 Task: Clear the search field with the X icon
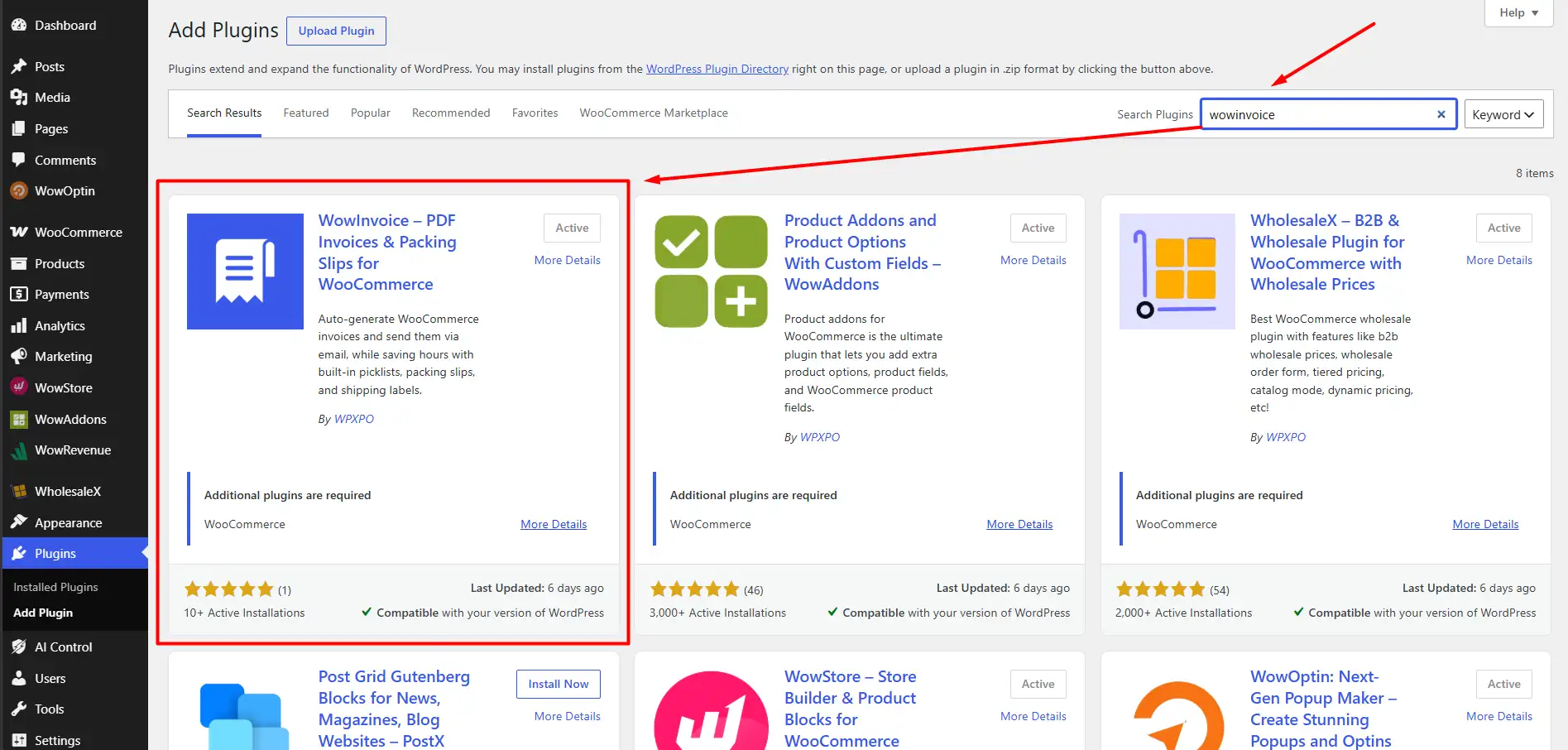[x=1441, y=115]
